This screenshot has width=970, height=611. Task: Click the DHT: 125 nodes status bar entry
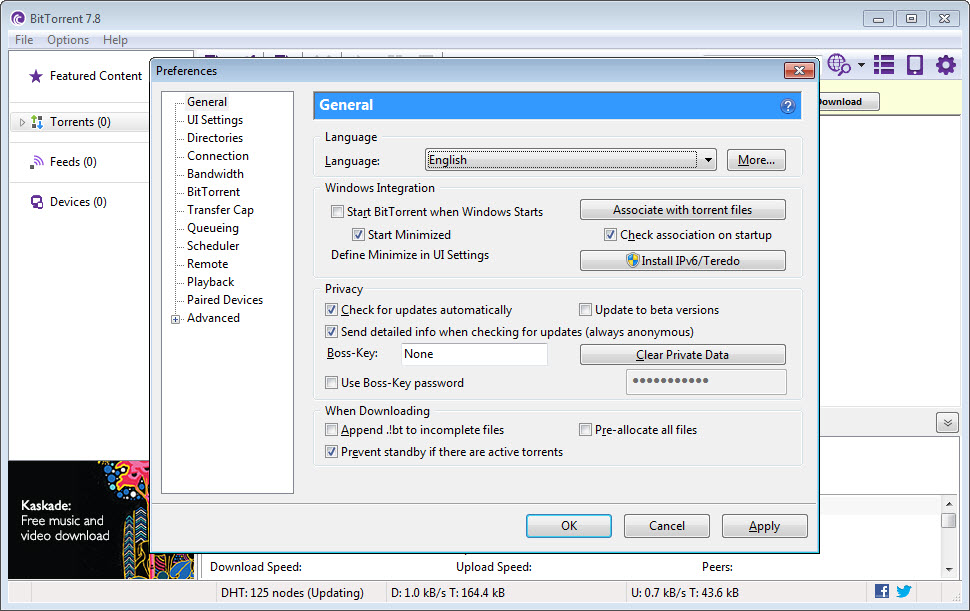292,592
